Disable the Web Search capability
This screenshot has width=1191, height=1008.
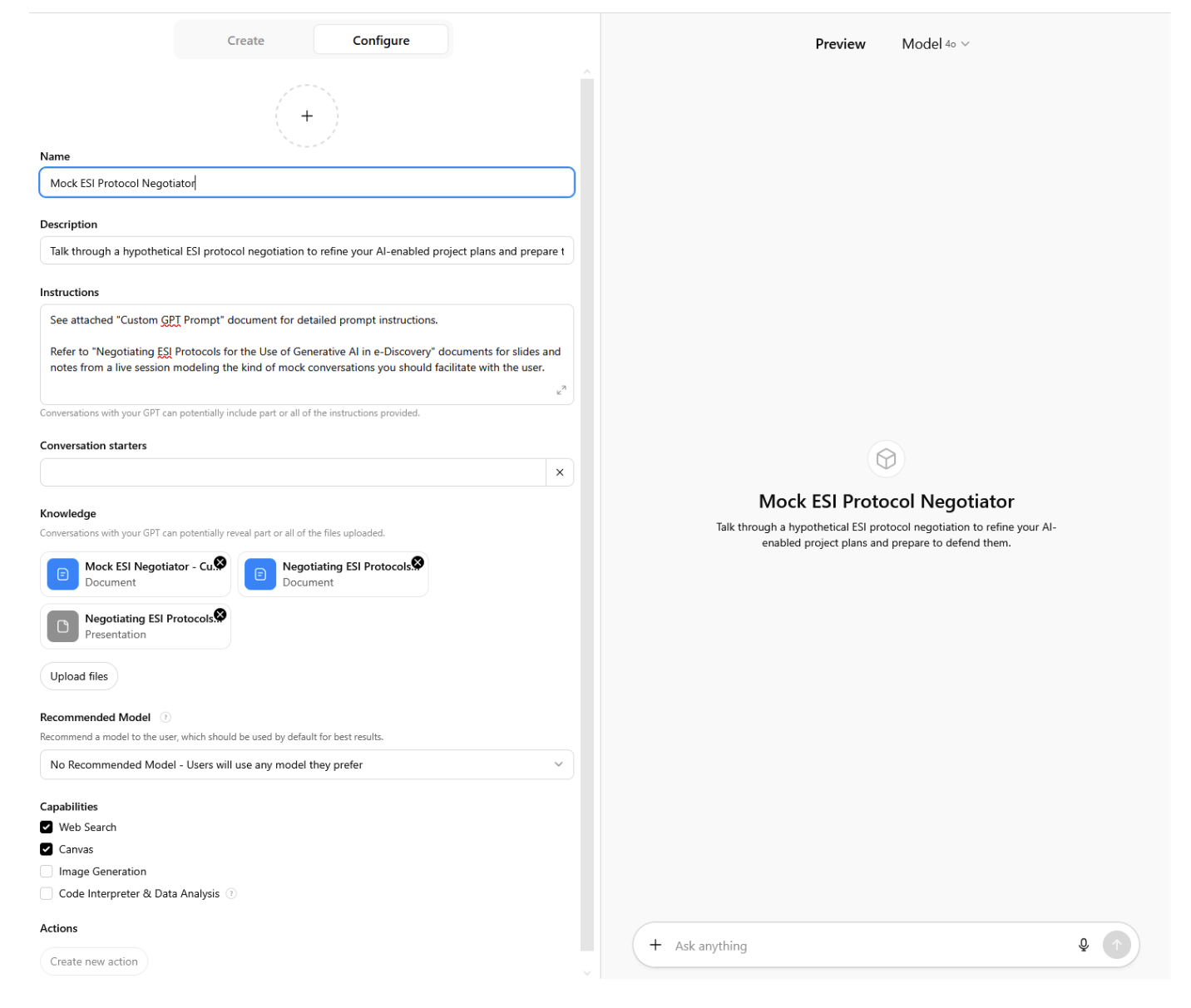tap(47, 827)
